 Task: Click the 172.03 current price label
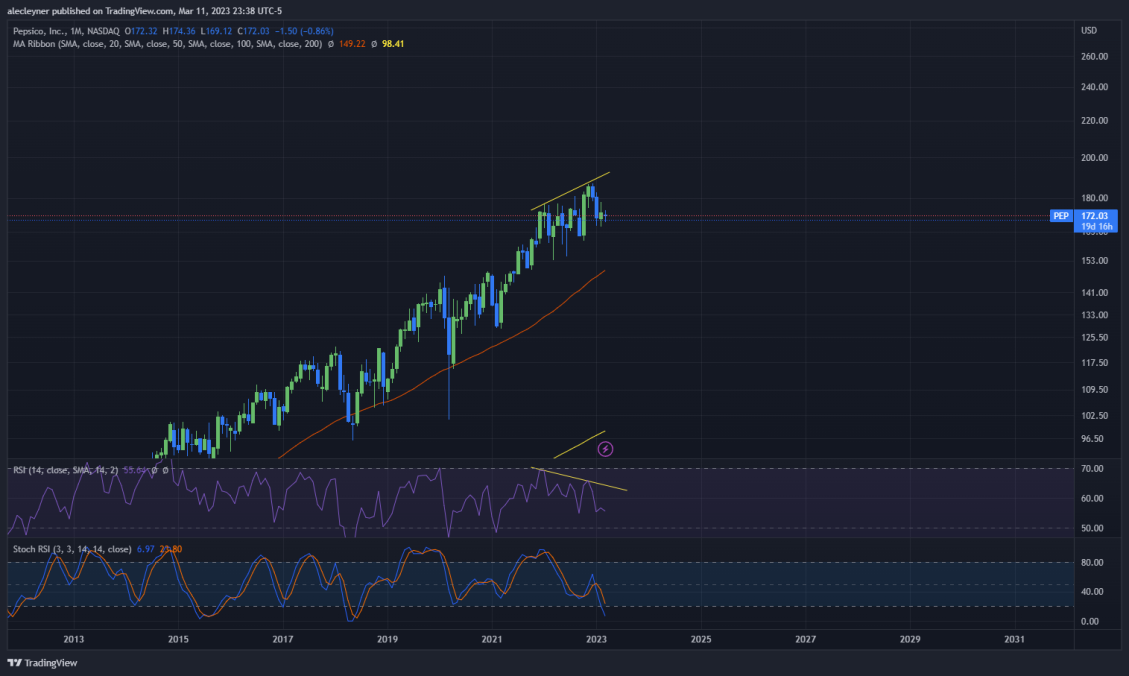1094,216
